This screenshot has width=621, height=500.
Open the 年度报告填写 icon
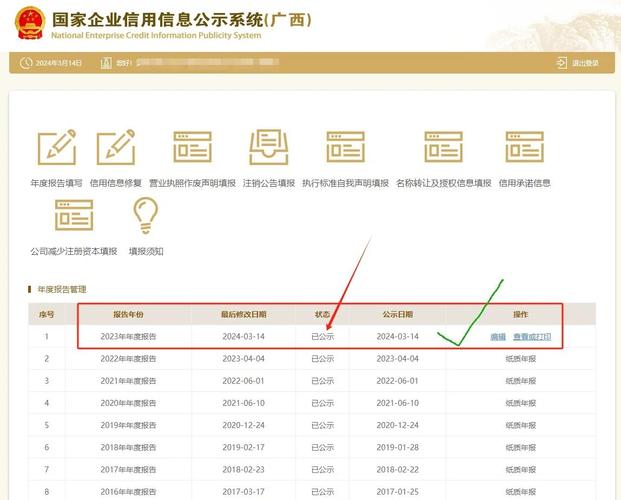coord(57,147)
